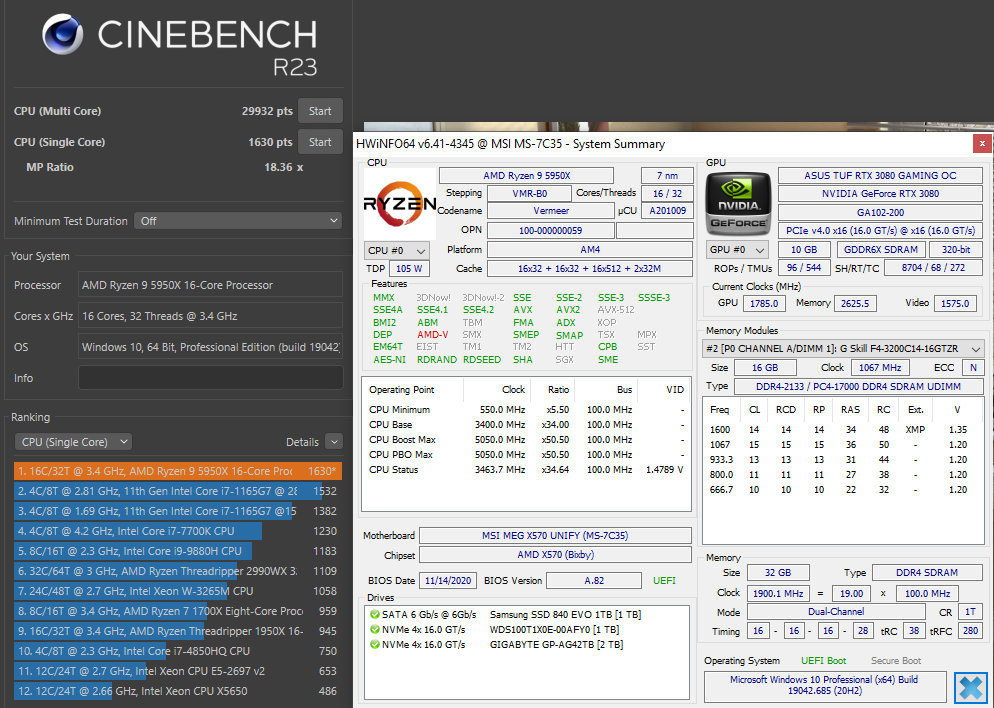994x708 pixels.
Task: Click the GA102-200 GPU chip value
Action: pos(880,212)
